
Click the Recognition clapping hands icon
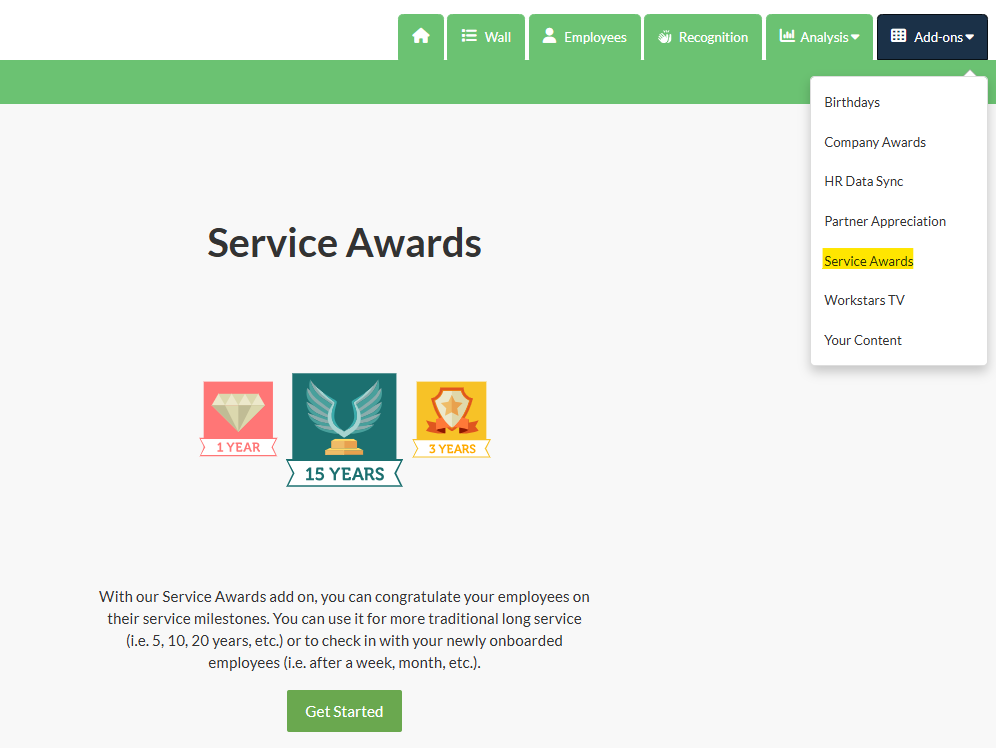point(665,37)
